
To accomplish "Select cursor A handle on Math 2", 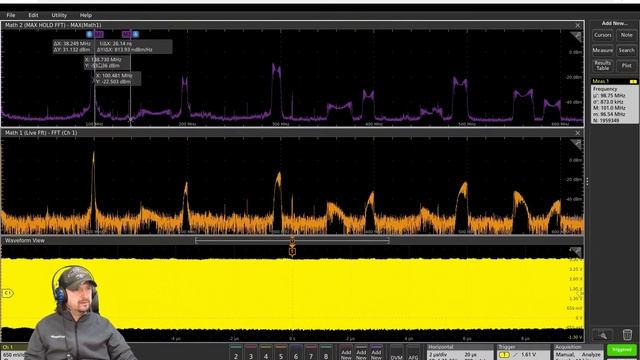I will coord(136,34).
